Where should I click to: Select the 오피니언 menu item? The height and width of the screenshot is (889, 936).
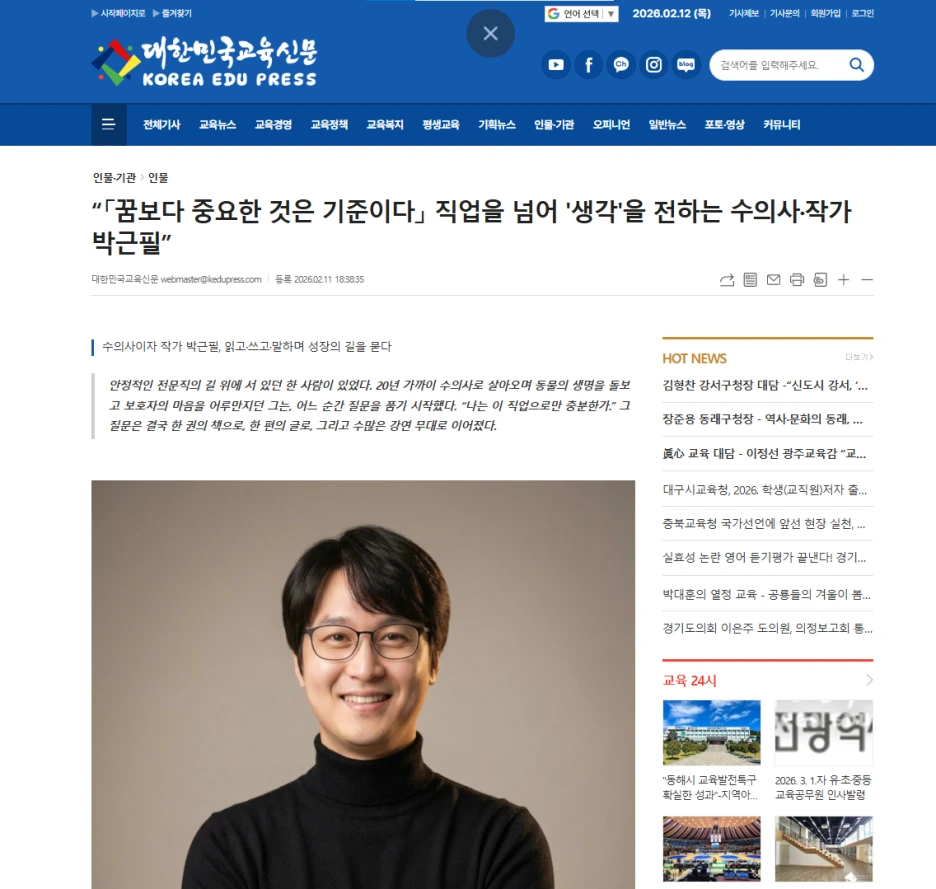click(611, 125)
